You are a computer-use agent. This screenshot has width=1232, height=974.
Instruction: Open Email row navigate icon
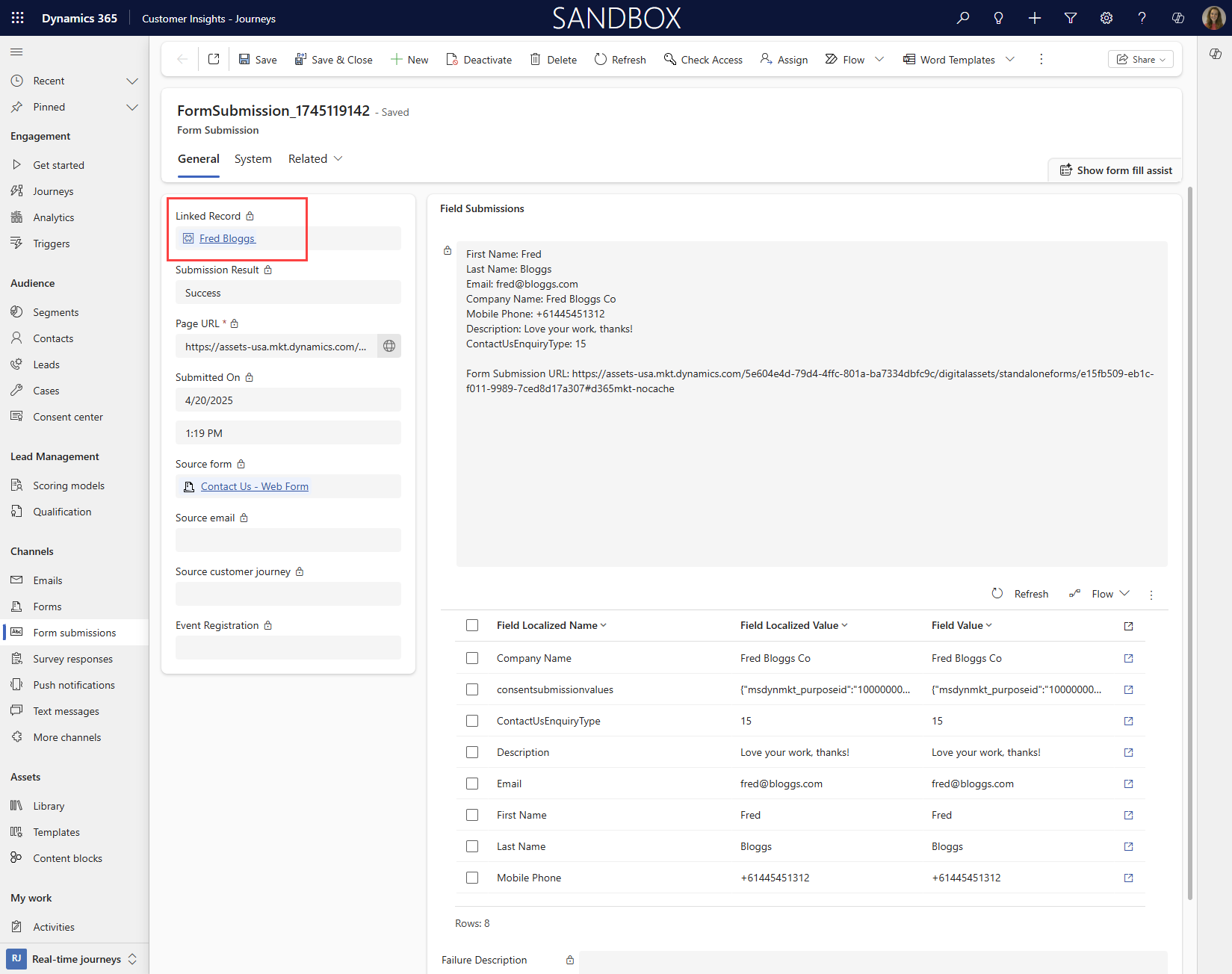pos(1128,784)
